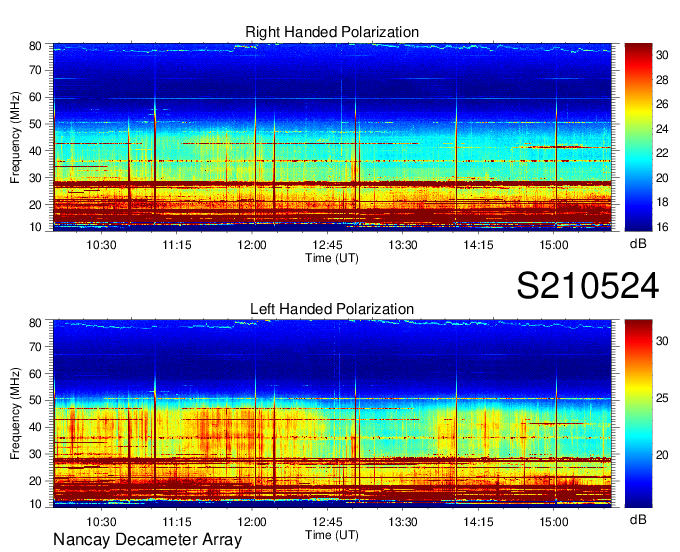Click the 70 MHz tick on top plot
680x552 pixels.
[x=35, y=70]
